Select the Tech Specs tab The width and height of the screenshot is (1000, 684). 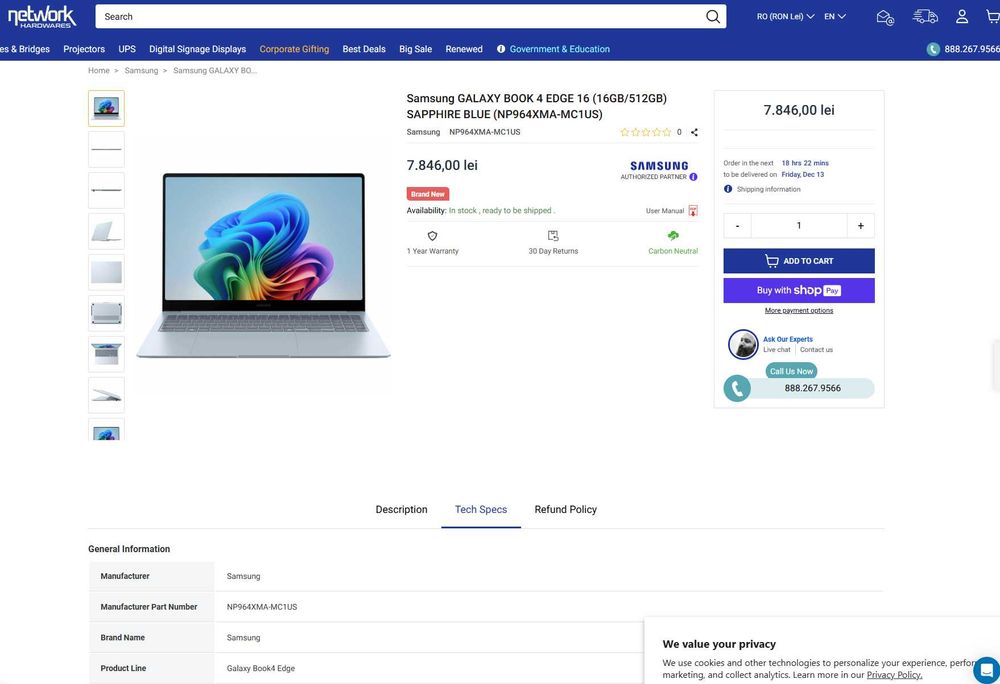click(x=481, y=509)
